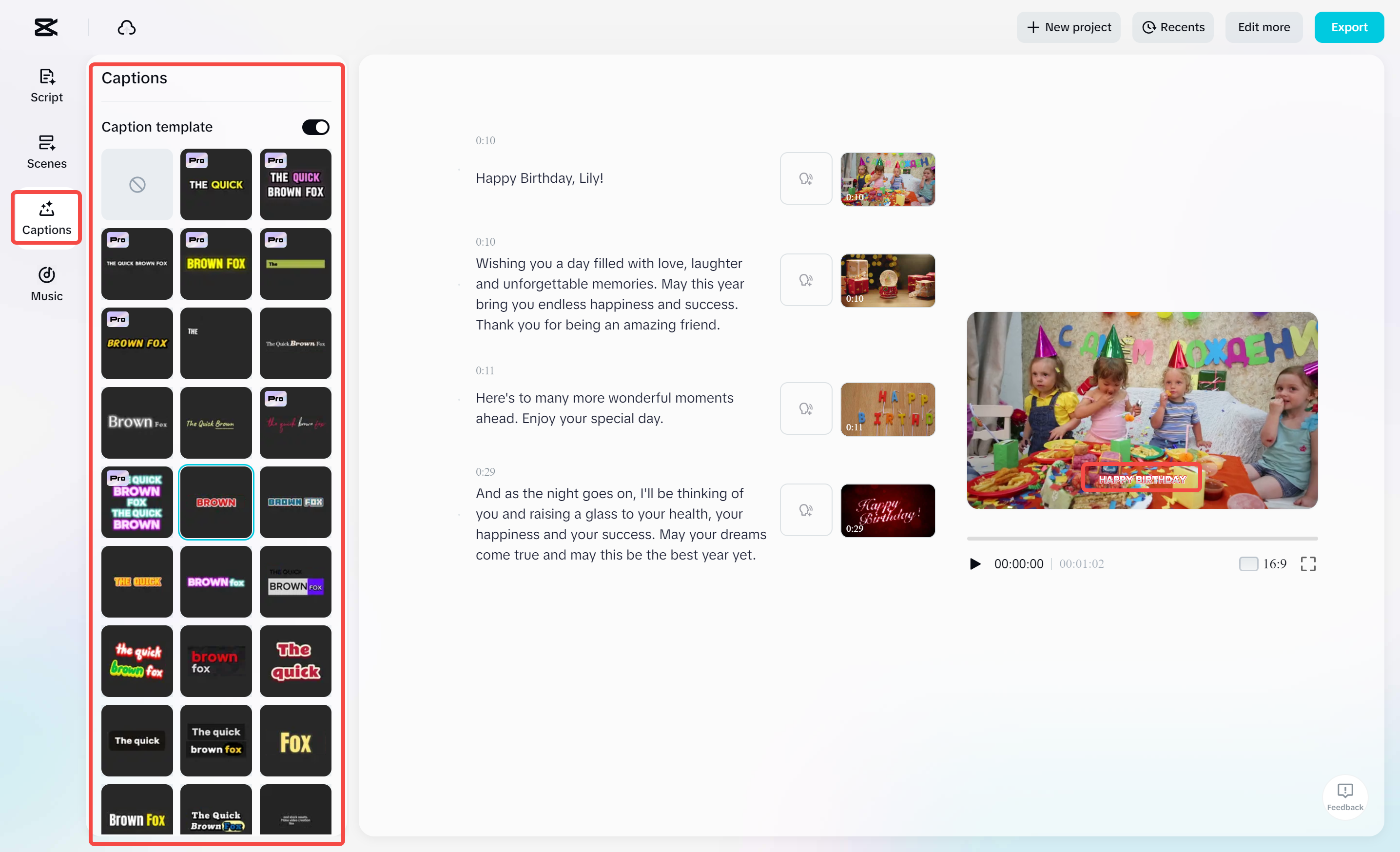Switch to the Captions tab heading
The image size is (1400, 852).
point(134,78)
